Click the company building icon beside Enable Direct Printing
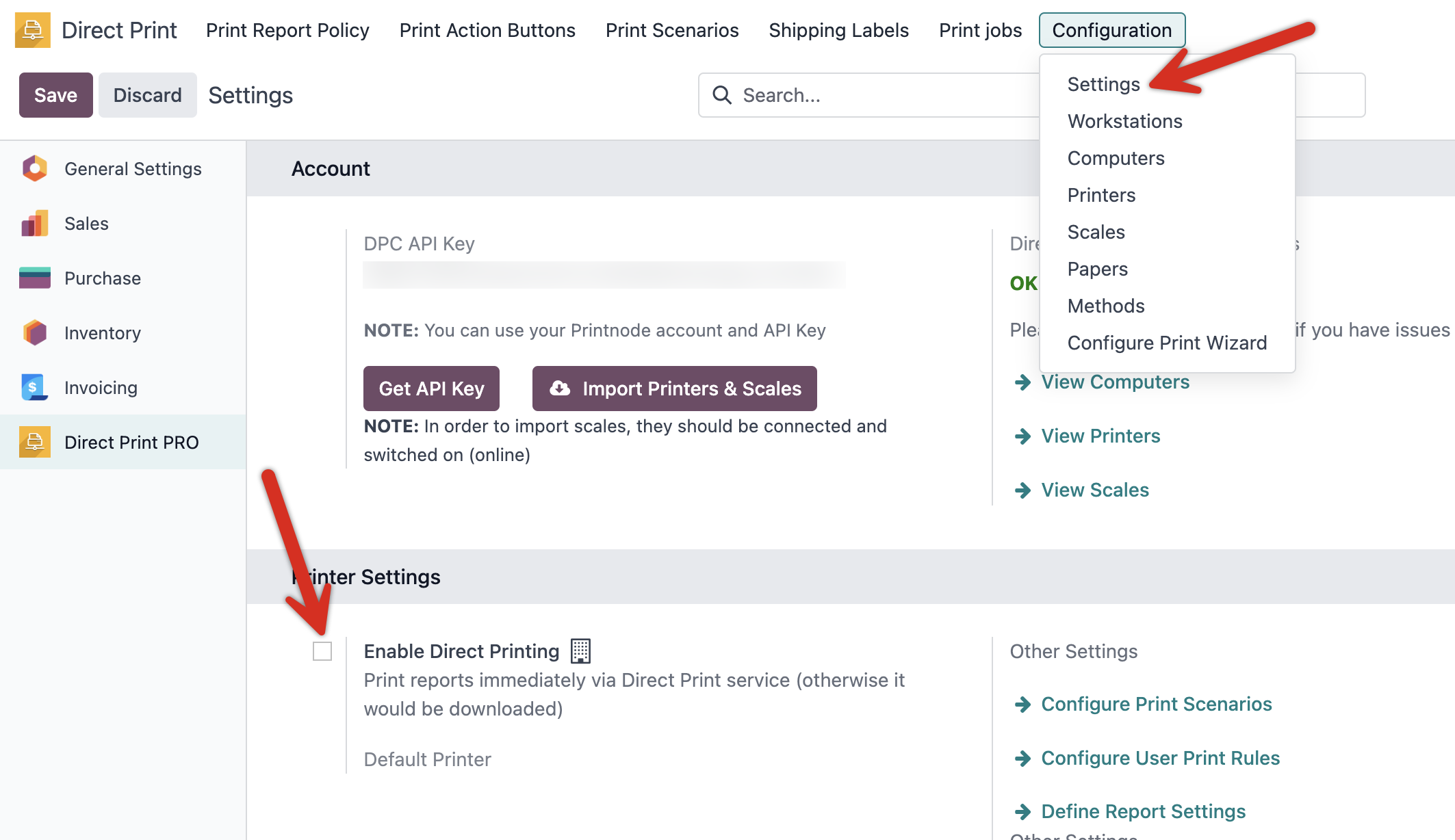This screenshot has width=1455, height=840. 580,651
